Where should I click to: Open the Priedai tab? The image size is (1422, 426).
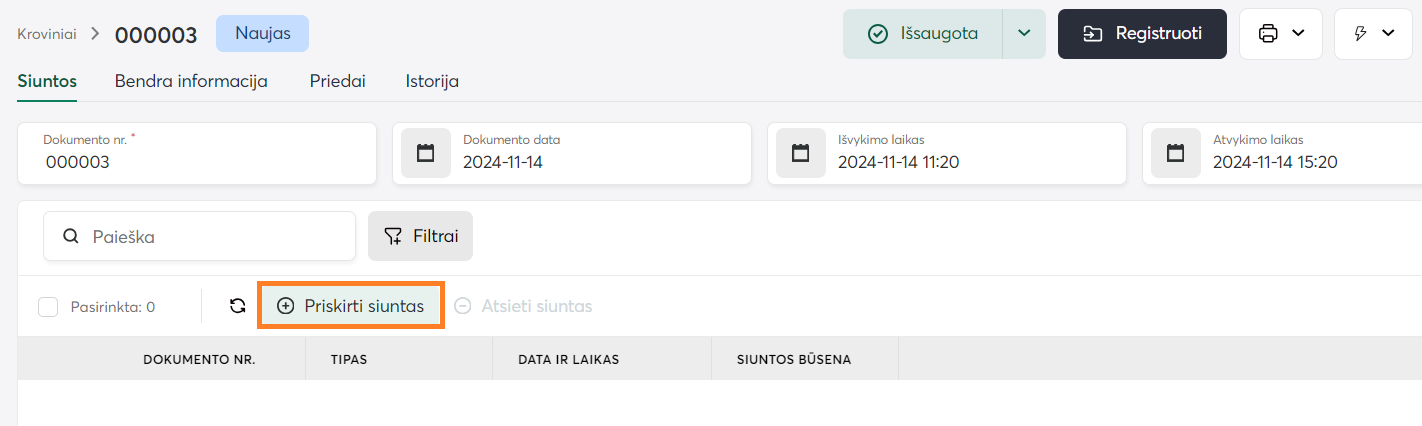337,82
